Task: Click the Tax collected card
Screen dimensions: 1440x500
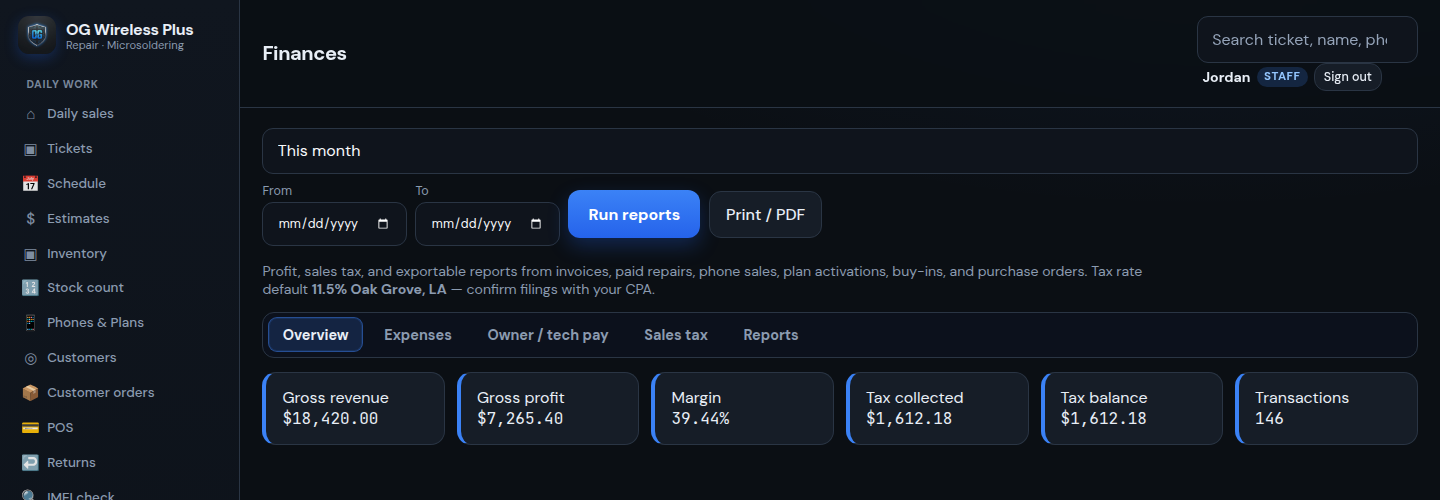Action: tap(937, 408)
